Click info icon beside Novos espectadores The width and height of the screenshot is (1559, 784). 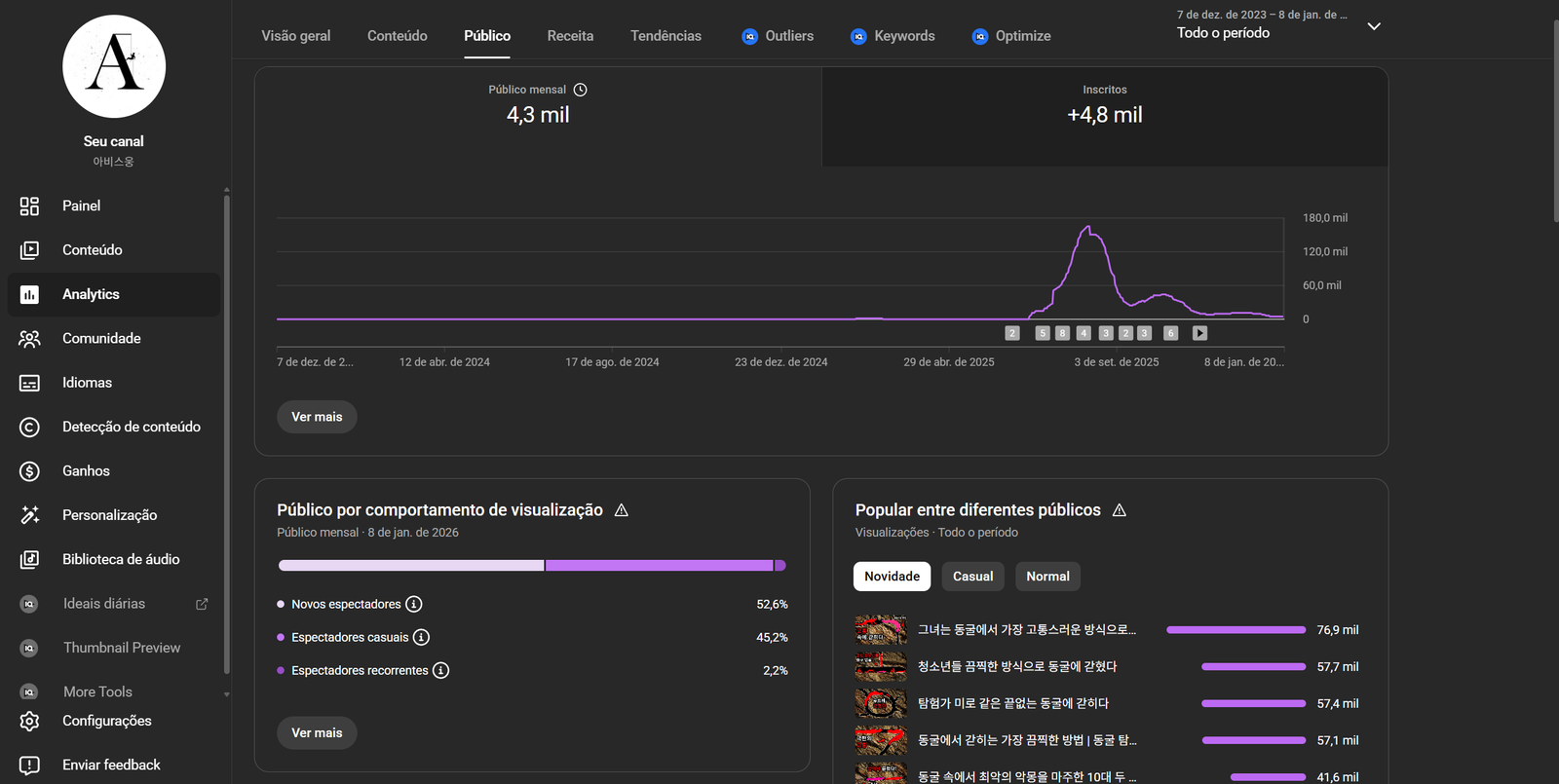pyautogui.click(x=414, y=604)
